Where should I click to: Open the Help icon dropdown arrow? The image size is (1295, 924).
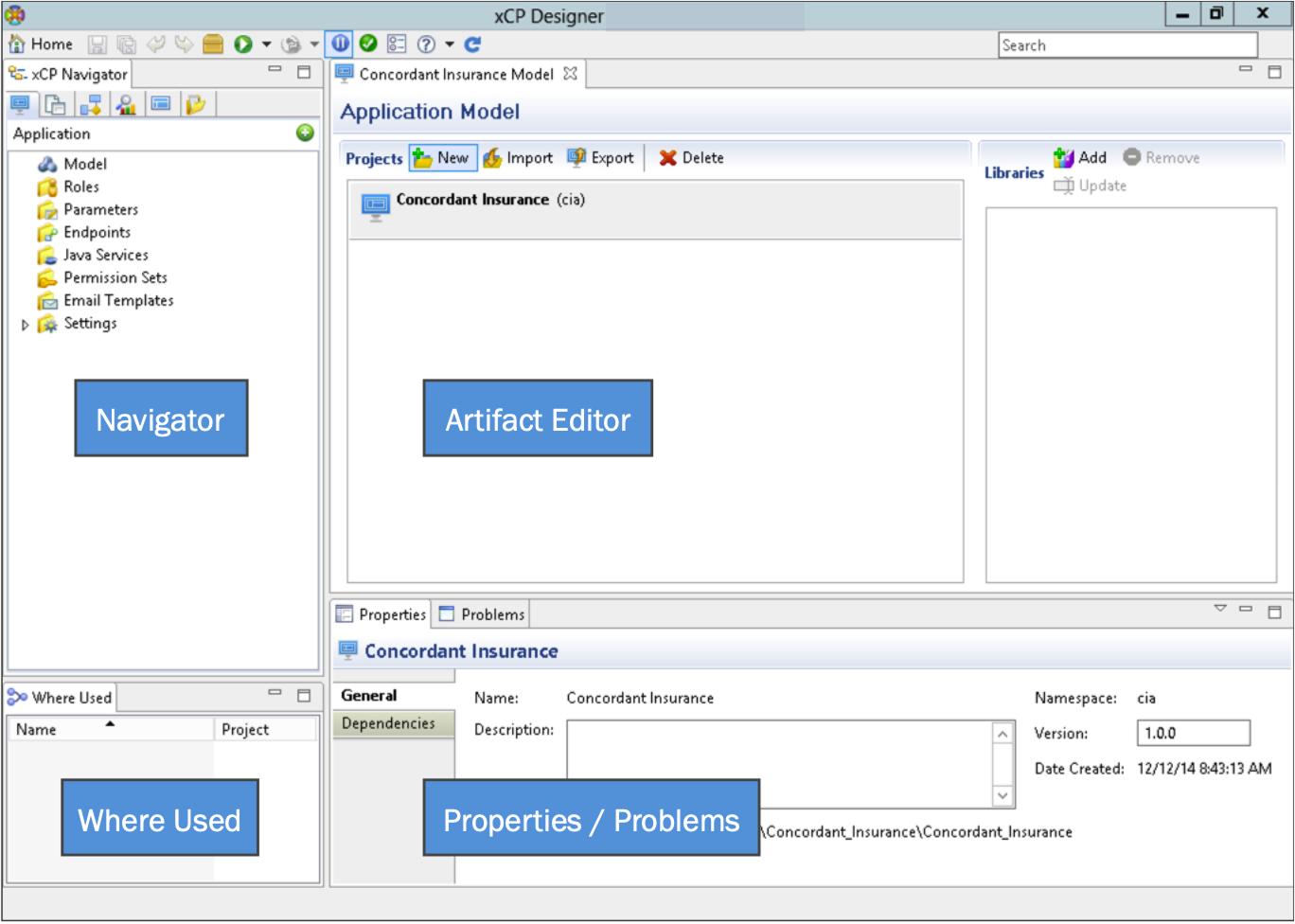tap(450, 44)
